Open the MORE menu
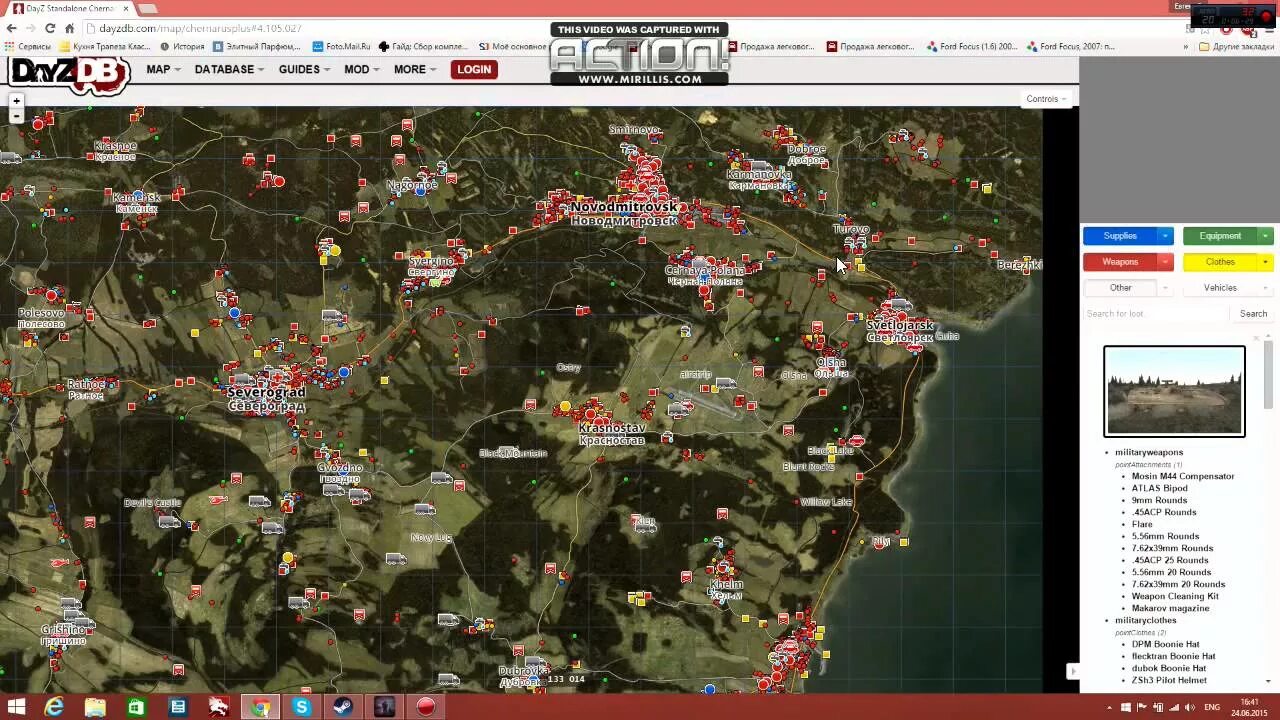The image size is (1280, 720). [x=415, y=70]
